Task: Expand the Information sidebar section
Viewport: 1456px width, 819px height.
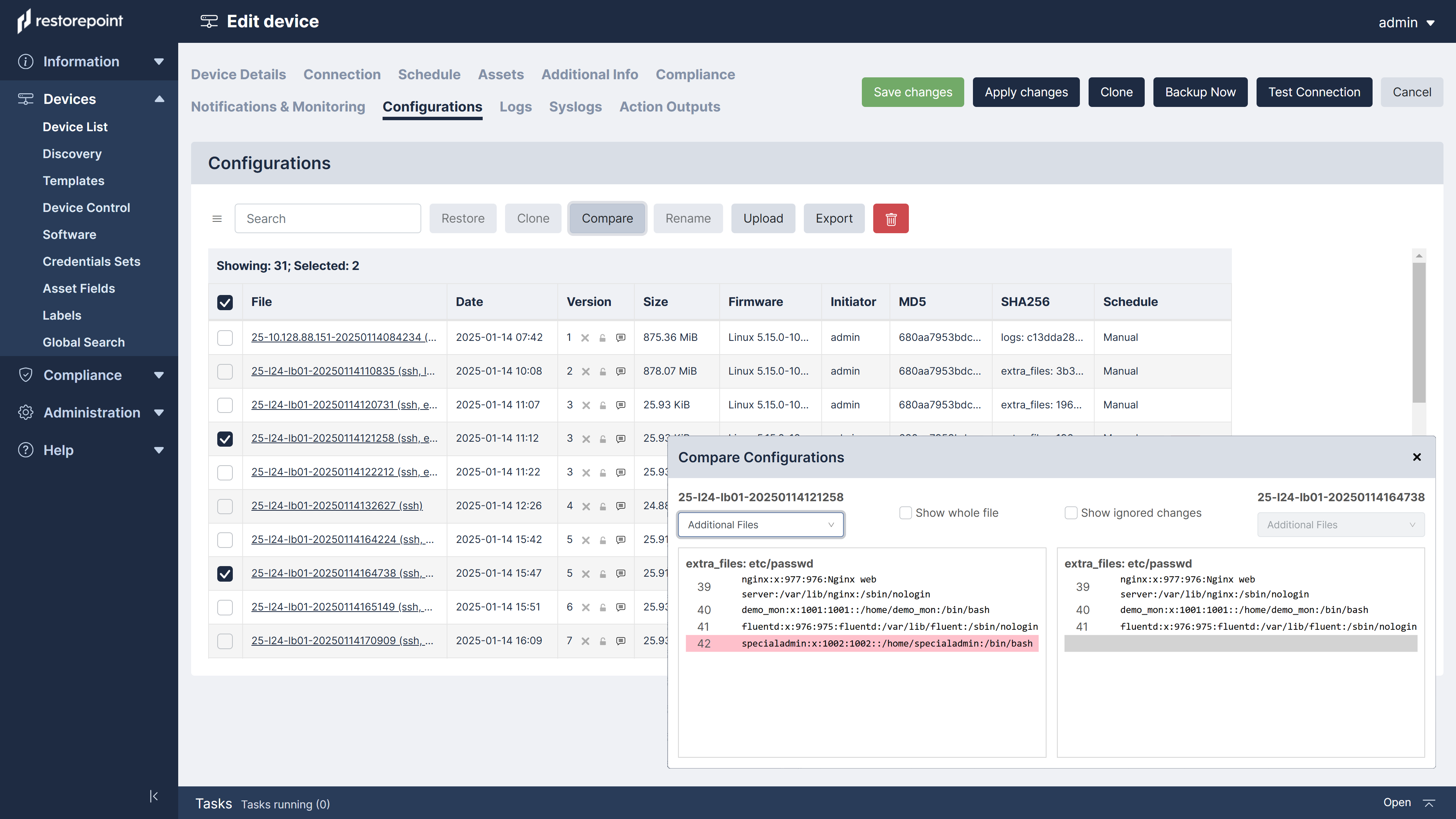Action: click(159, 61)
